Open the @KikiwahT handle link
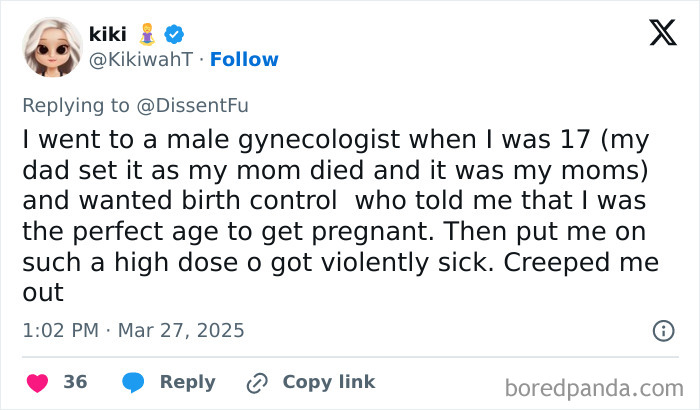The image size is (700, 410). coord(139,60)
